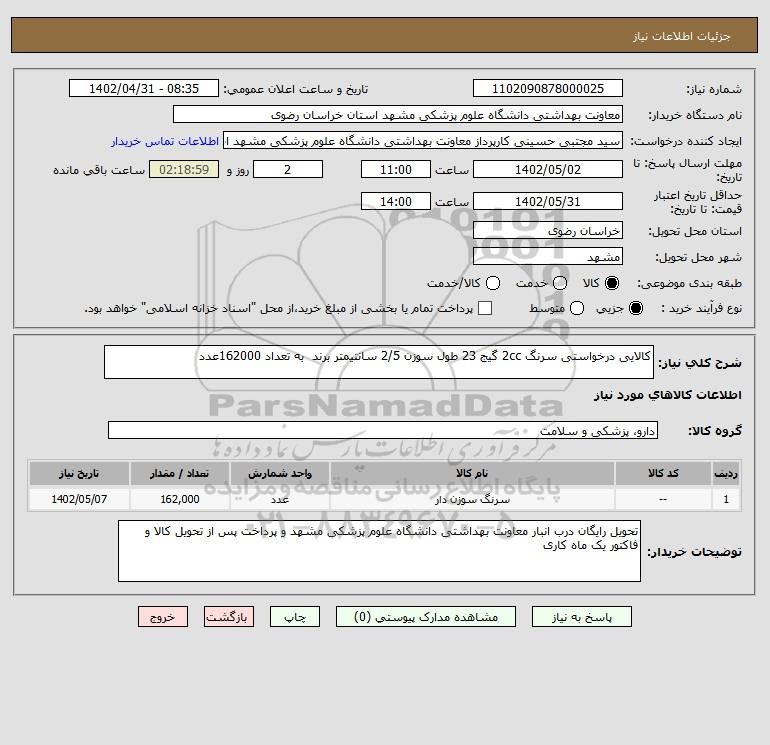This screenshot has height=745, width=770.
Task: Click the چاپ print button
Action: click(295, 617)
